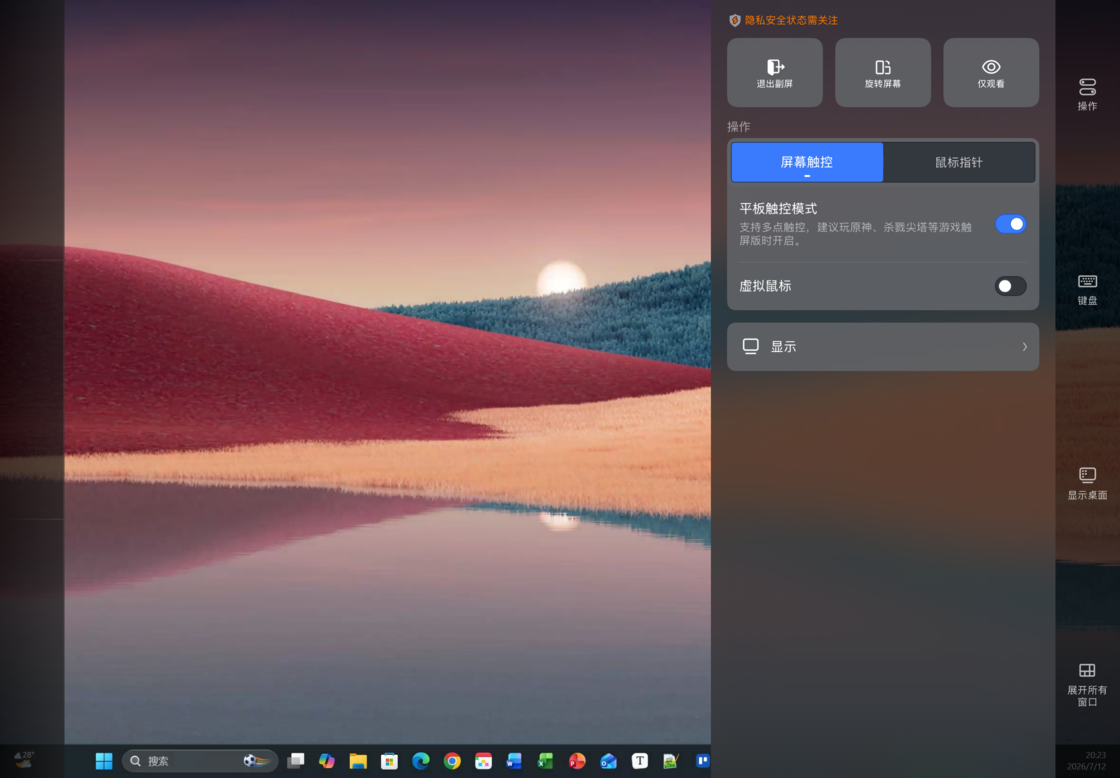Image resolution: width=1120 pixels, height=778 pixels.
Task: Open the 键盘 keyboard sidebar item
Action: [1087, 289]
